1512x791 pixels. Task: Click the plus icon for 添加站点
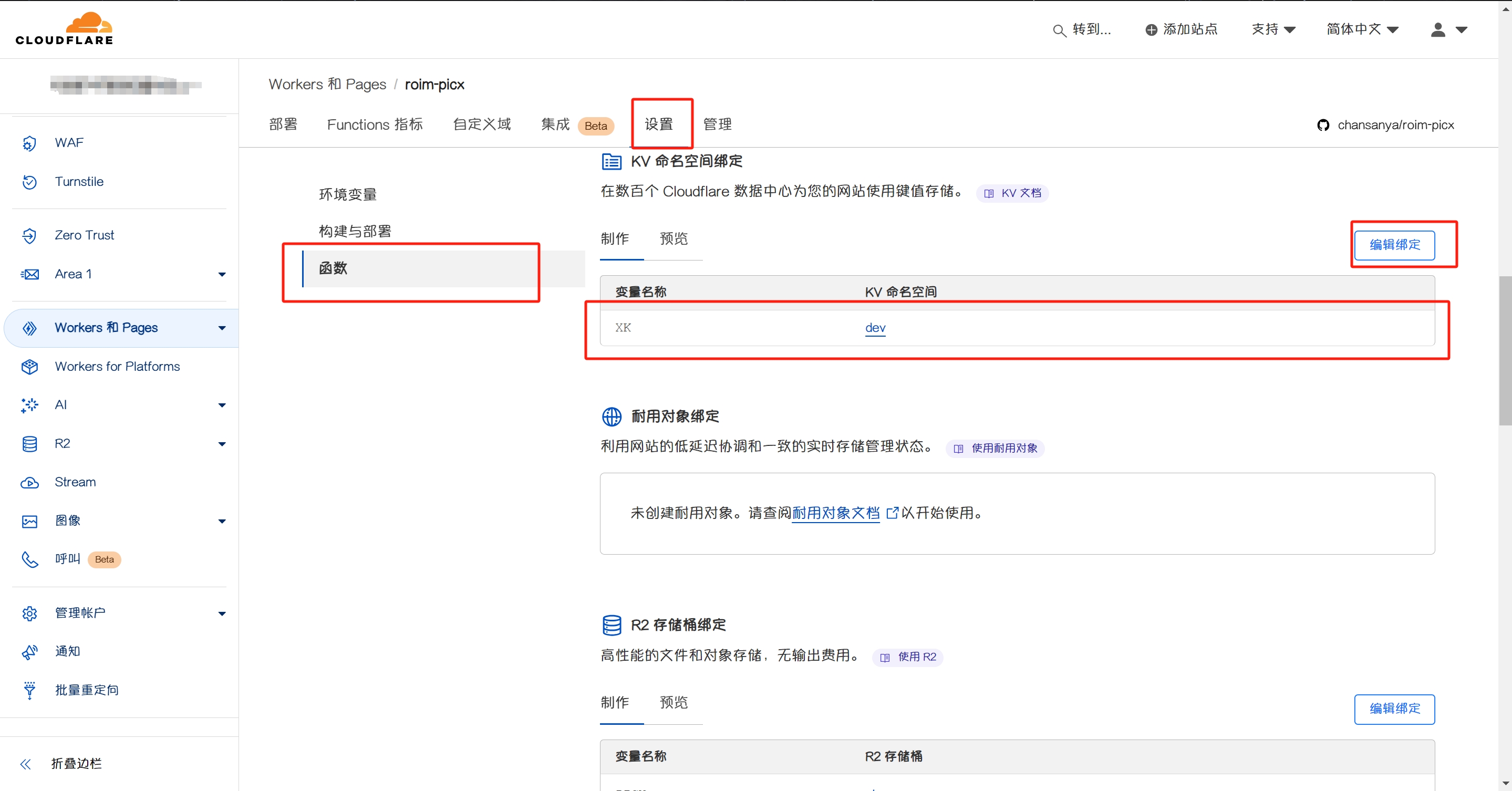[1151, 29]
